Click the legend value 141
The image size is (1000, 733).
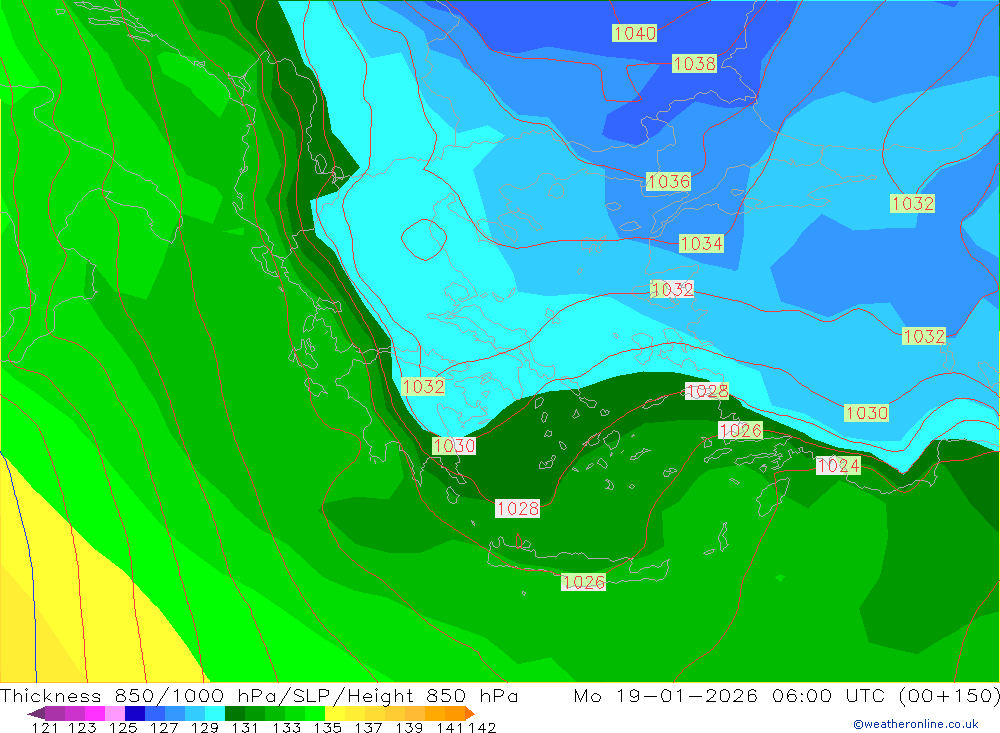coord(450,727)
